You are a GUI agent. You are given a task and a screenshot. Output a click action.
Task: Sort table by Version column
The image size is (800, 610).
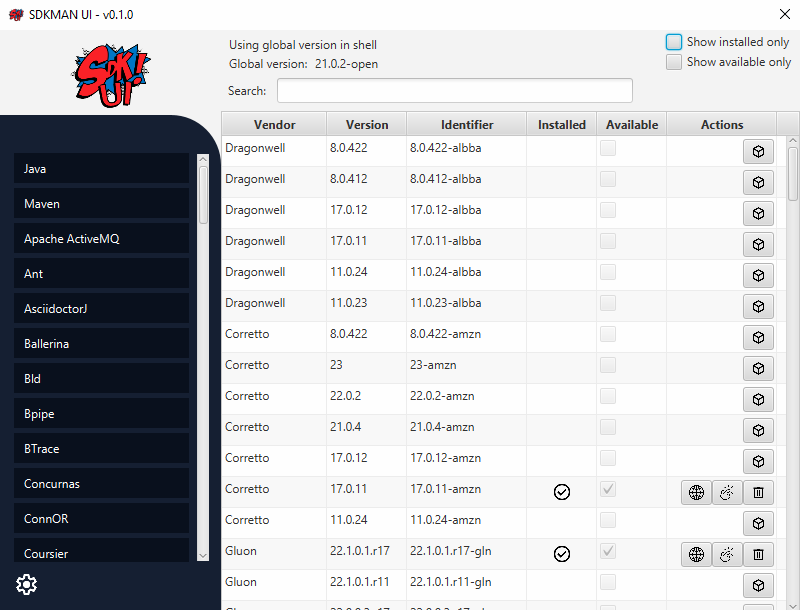tap(367, 124)
